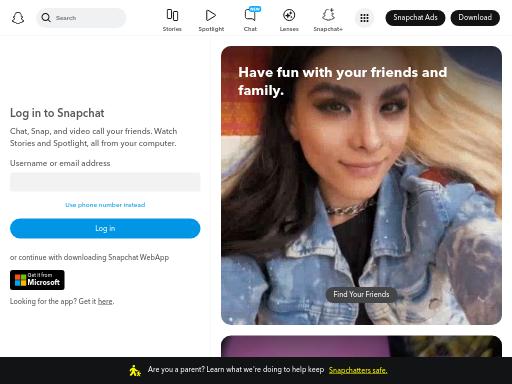Click 'Have fun with your friends' headline
The width and height of the screenshot is (512, 384).
coord(342,81)
